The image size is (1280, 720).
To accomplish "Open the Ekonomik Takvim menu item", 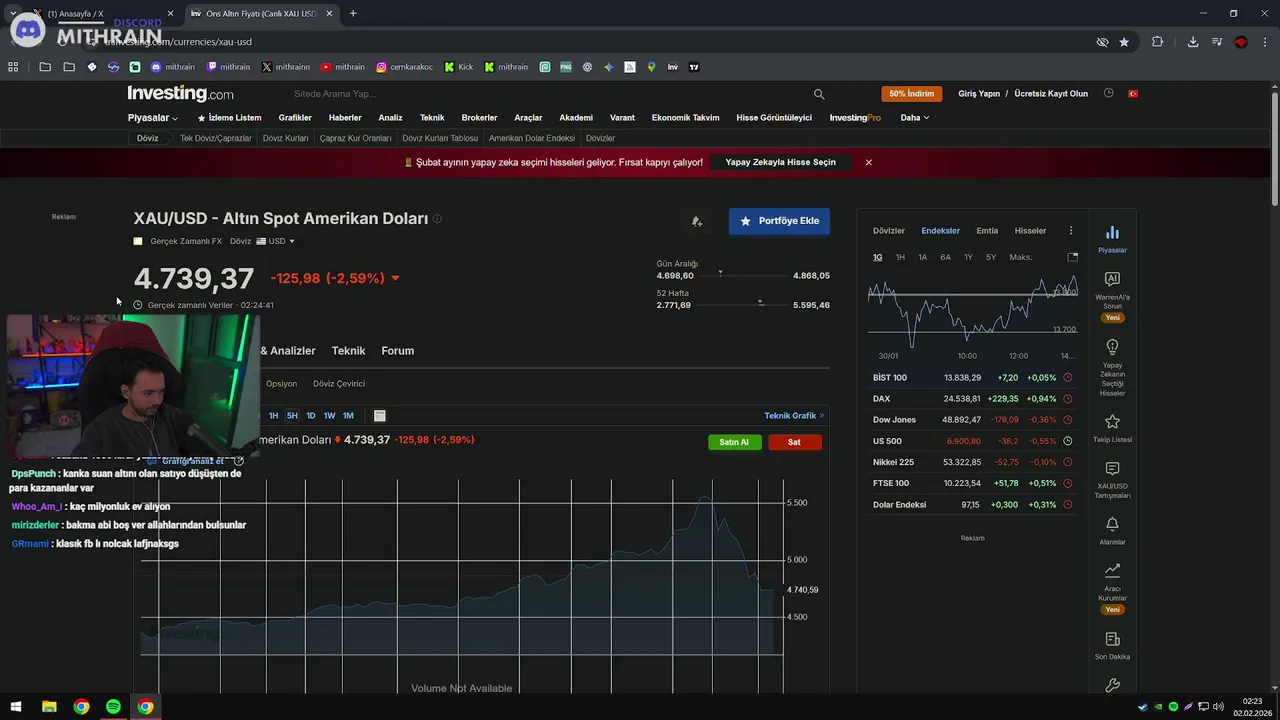I will tap(685, 118).
